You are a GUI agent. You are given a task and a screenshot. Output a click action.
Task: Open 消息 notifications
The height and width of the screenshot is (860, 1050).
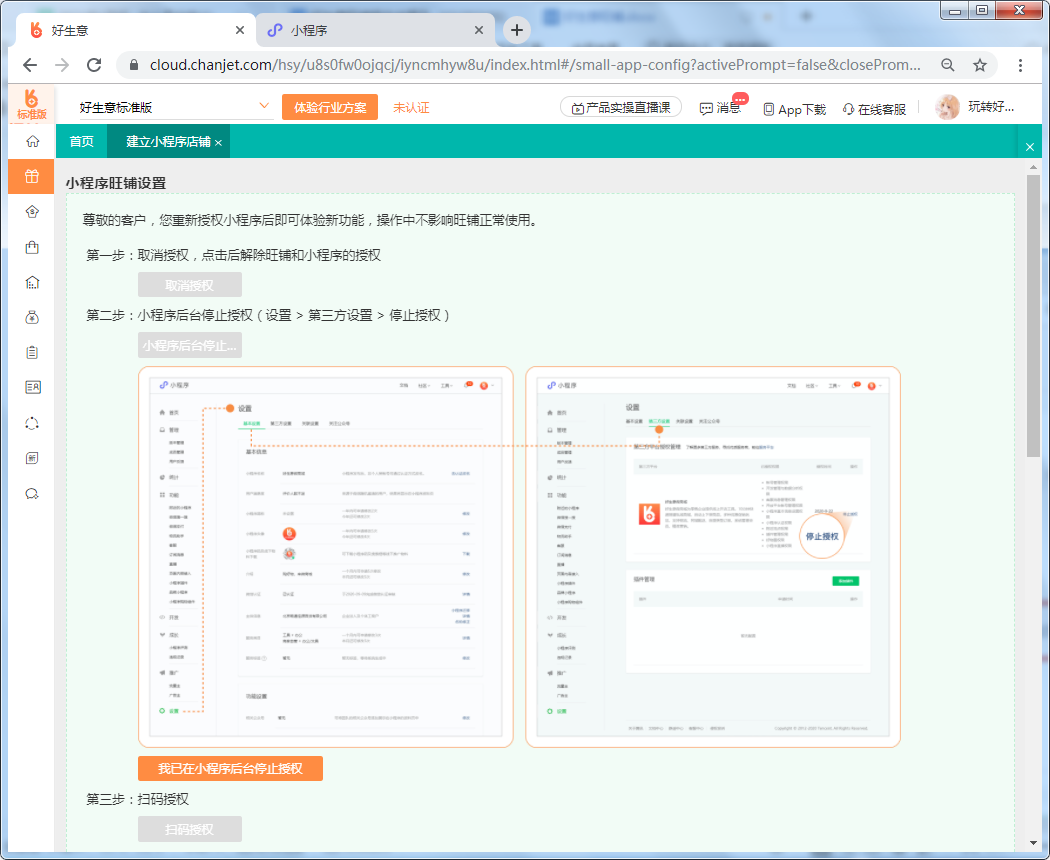pyautogui.click(x=721, y=108)
